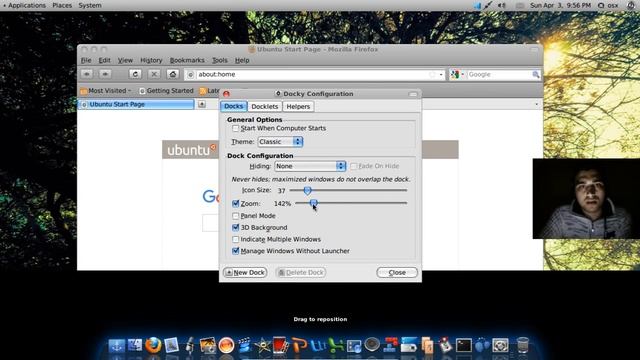Open System menu in top panel
640x360 pixels.
[90, 5]
